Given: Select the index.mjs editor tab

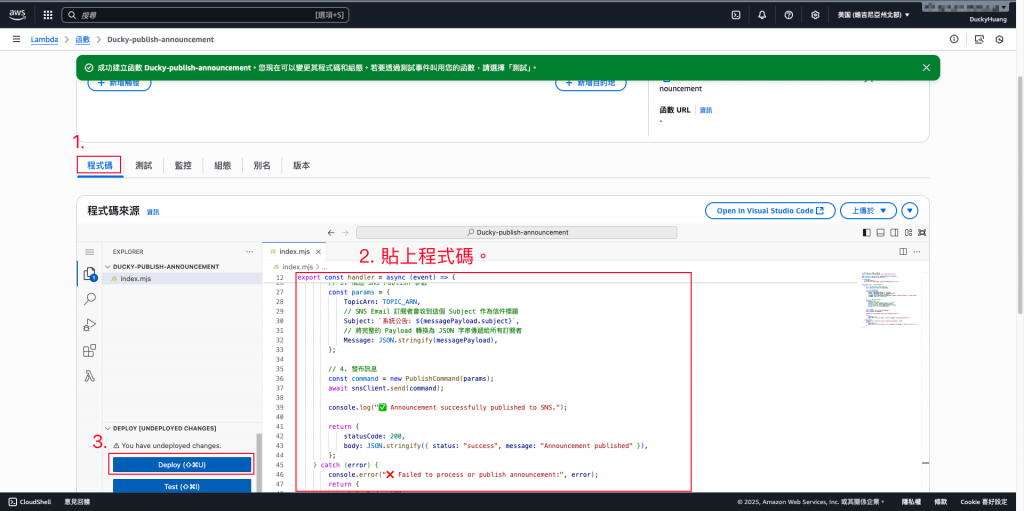Looking at the screenshot, I should pos(294,252).
